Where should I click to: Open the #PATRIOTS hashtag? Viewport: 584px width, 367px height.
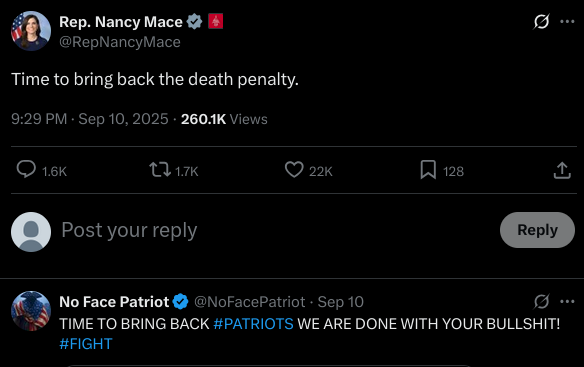pos(253,324)
